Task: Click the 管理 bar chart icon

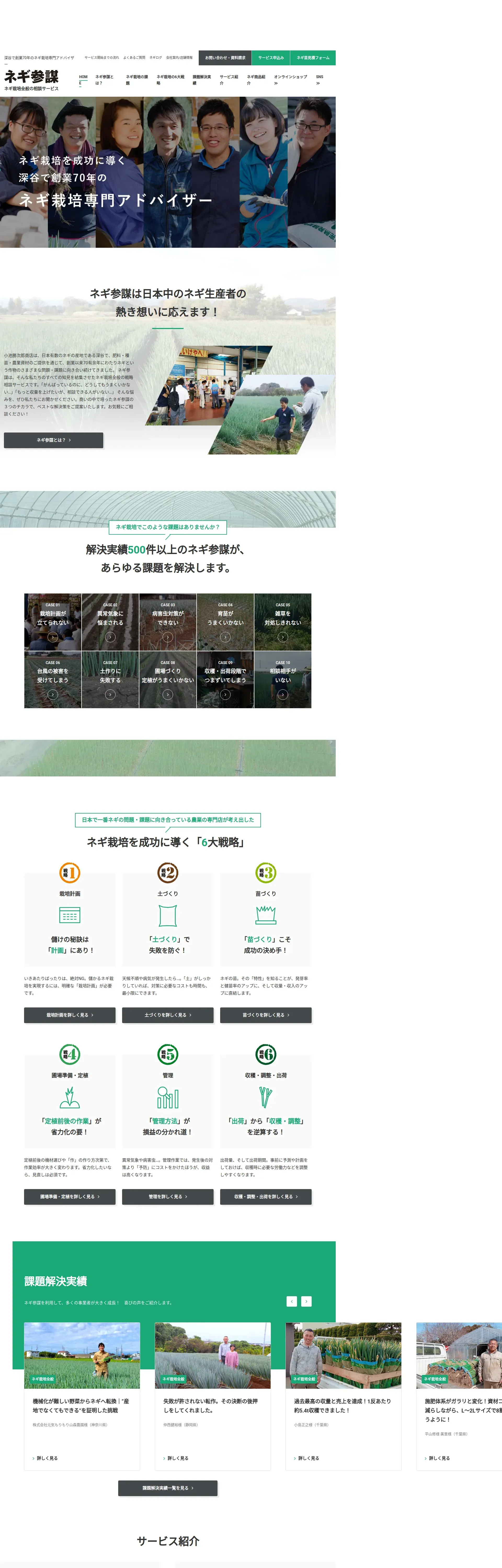Action: pyautogui.click(x=168, y=1098)
